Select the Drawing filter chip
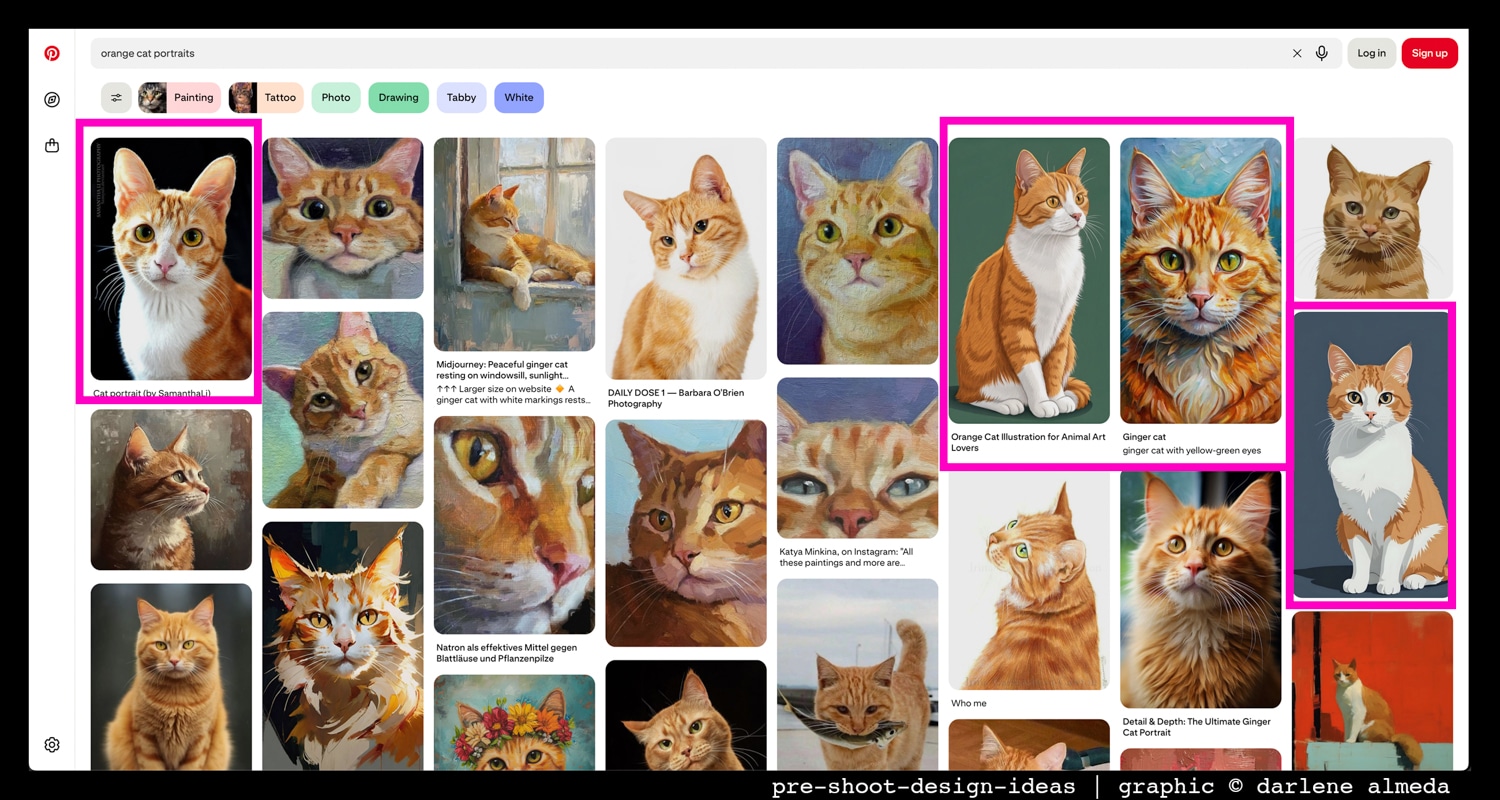 (x=398, y=97)
